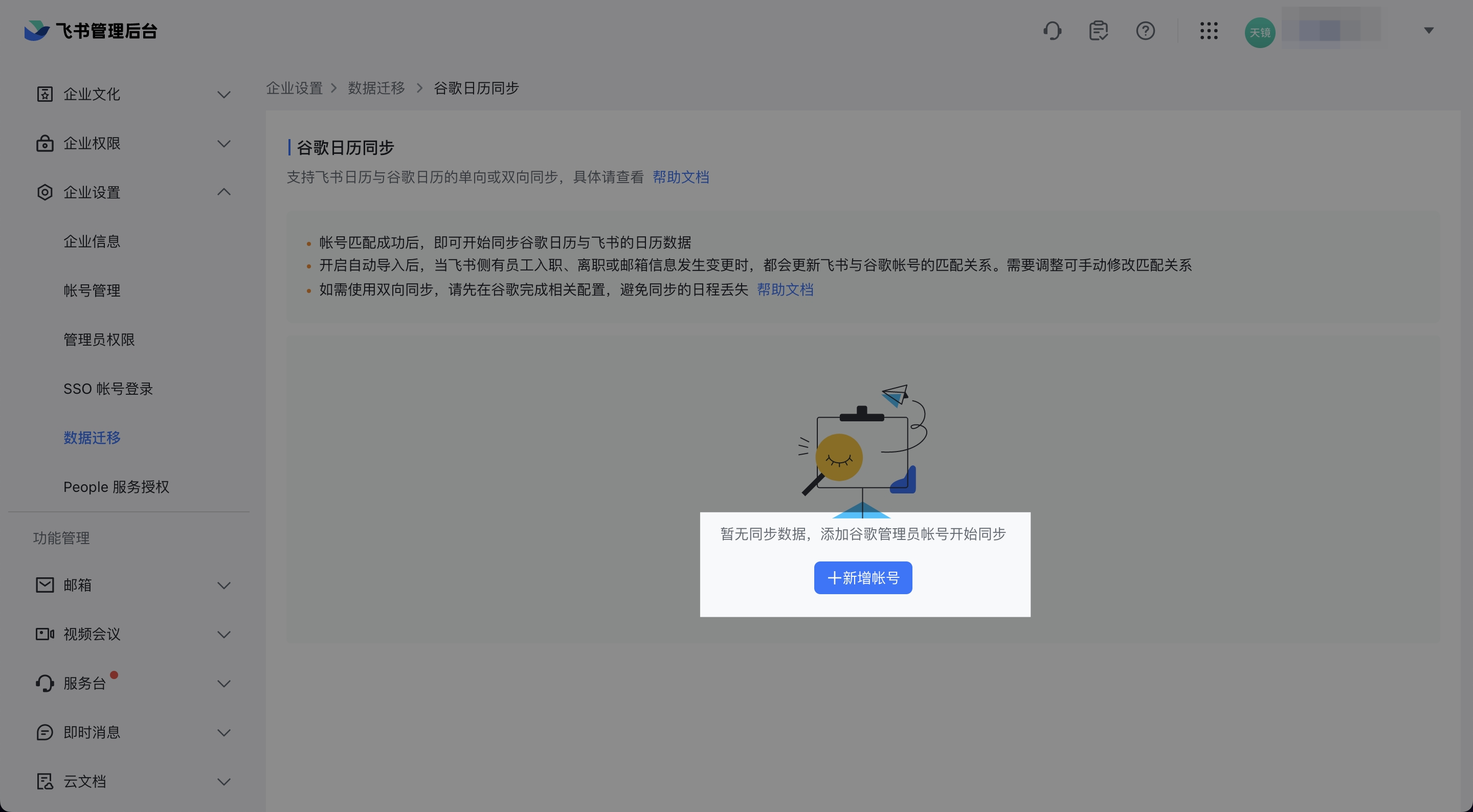The height and width of the screenshot is (812, 1473).
Task: Click the 企业权限 lock icon in sidebar
Action: [x=44, y=144]
